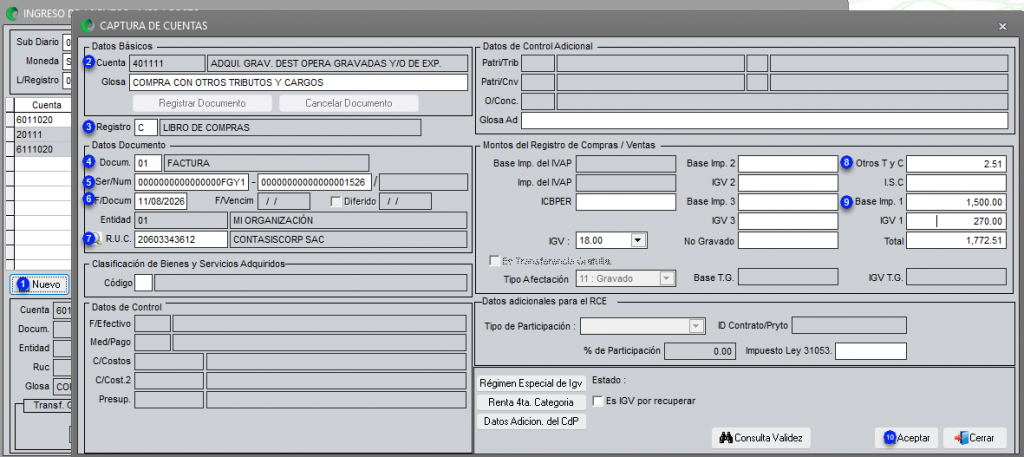Viewport: 1024px width, 457px height.
Task: Click the Cuenta field showing 401111
Action: pos(167,63)
